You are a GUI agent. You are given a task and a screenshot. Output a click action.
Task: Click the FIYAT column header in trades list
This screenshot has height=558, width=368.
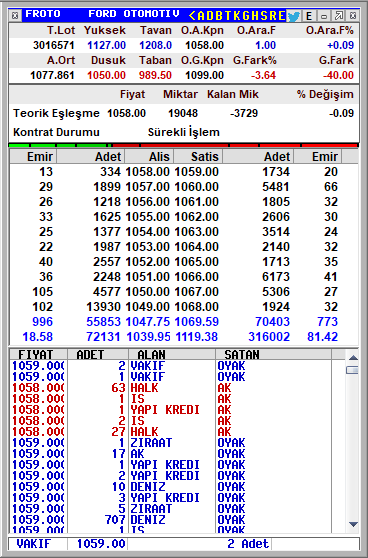[38, 354]
